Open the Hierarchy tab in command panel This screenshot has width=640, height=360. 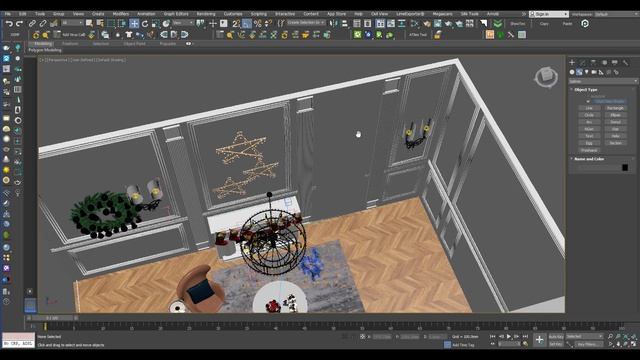point(593,62)
